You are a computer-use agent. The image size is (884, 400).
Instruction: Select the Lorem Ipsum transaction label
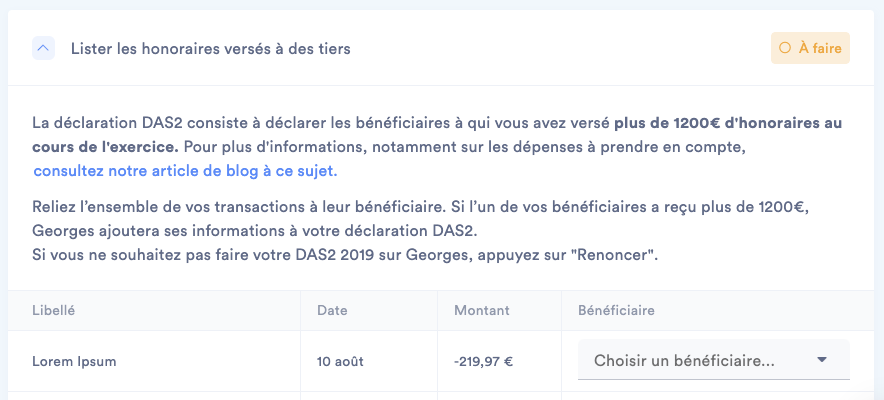tap(70, 361)
